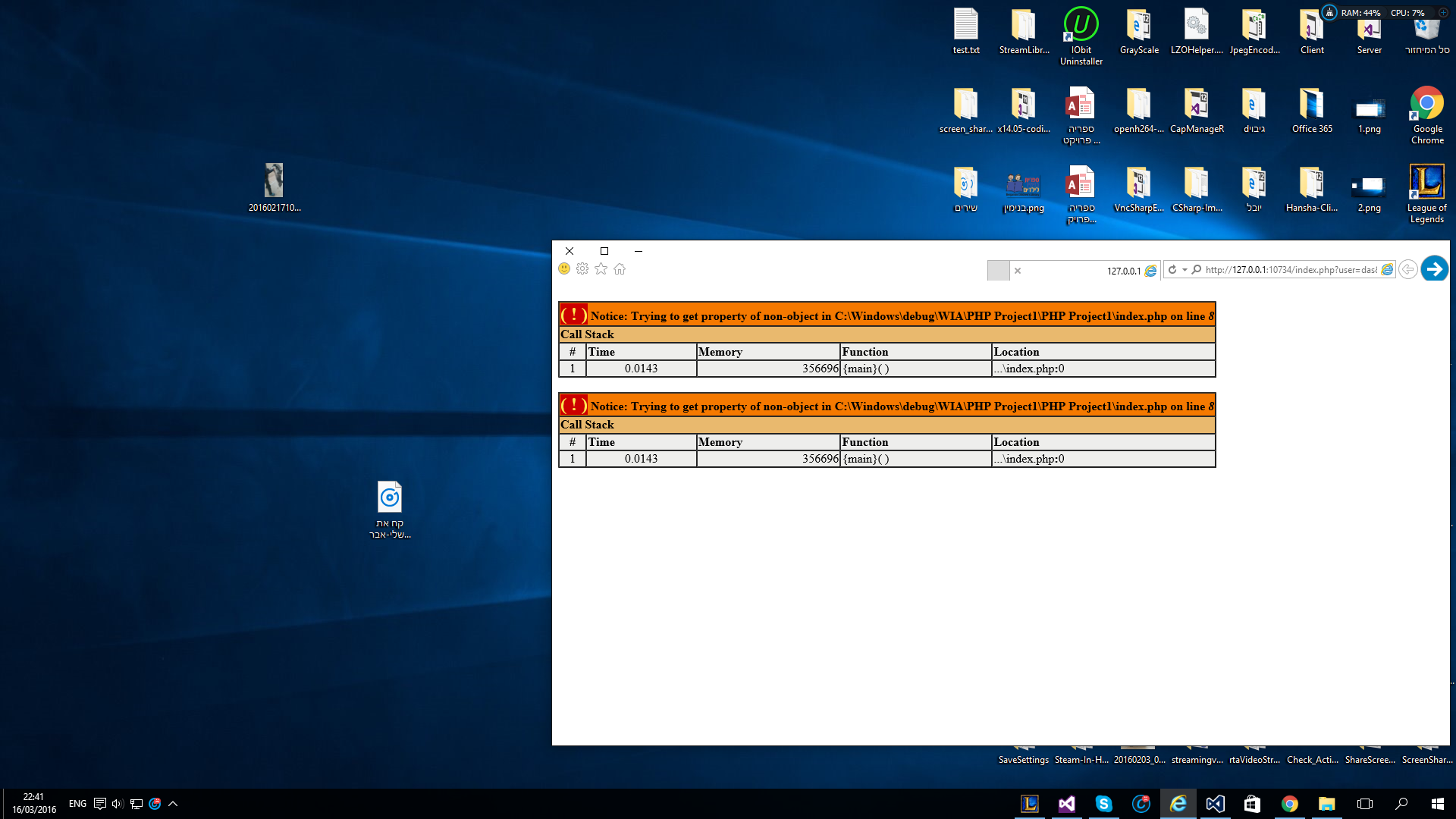This screenshot has width=1456, height=819.
Task: Click the Home icon in Internet Explorer
Action: coord(620,269)
